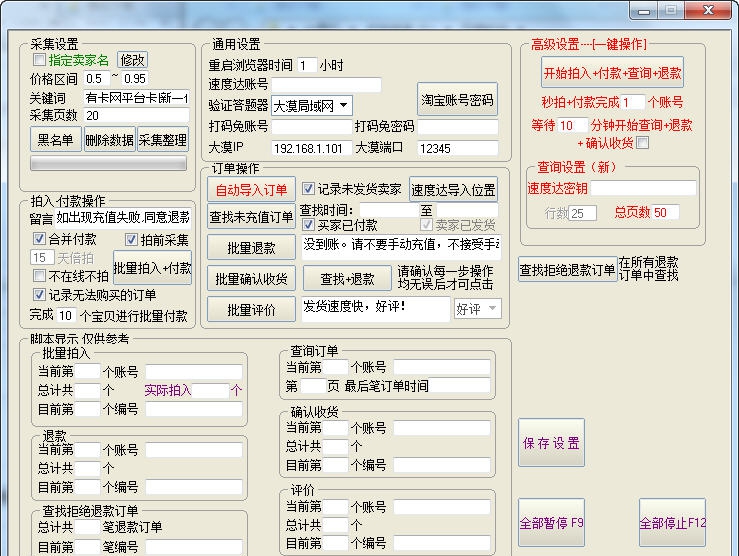The height and width of the screenshot is (556, 739).
Task: Click the 重启浏览器时间 hours field
Action: point(306,65)
